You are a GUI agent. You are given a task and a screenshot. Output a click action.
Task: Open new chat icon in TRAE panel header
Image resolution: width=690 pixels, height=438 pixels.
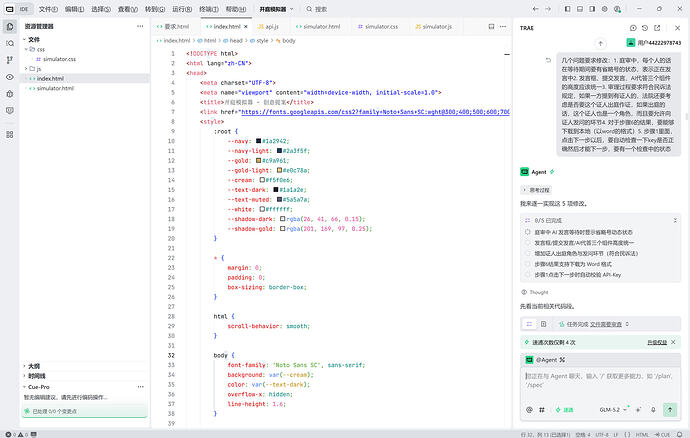633,28
